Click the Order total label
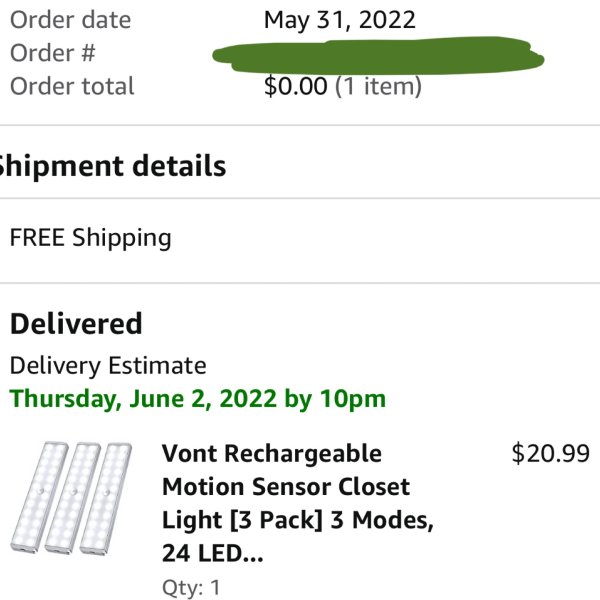 (x=72, y=86)
